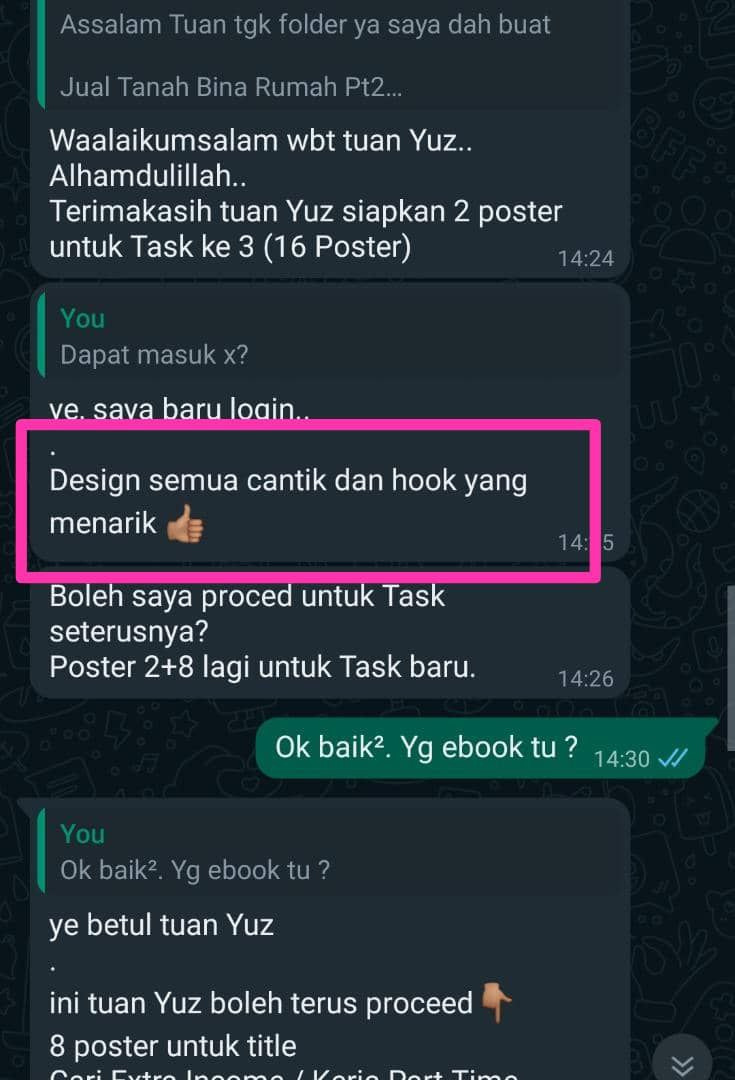Image resolution: width=735 pixels, height=1080 pixels.
Task: Tap the 14:24 timestamp
Action: point(586,258)
